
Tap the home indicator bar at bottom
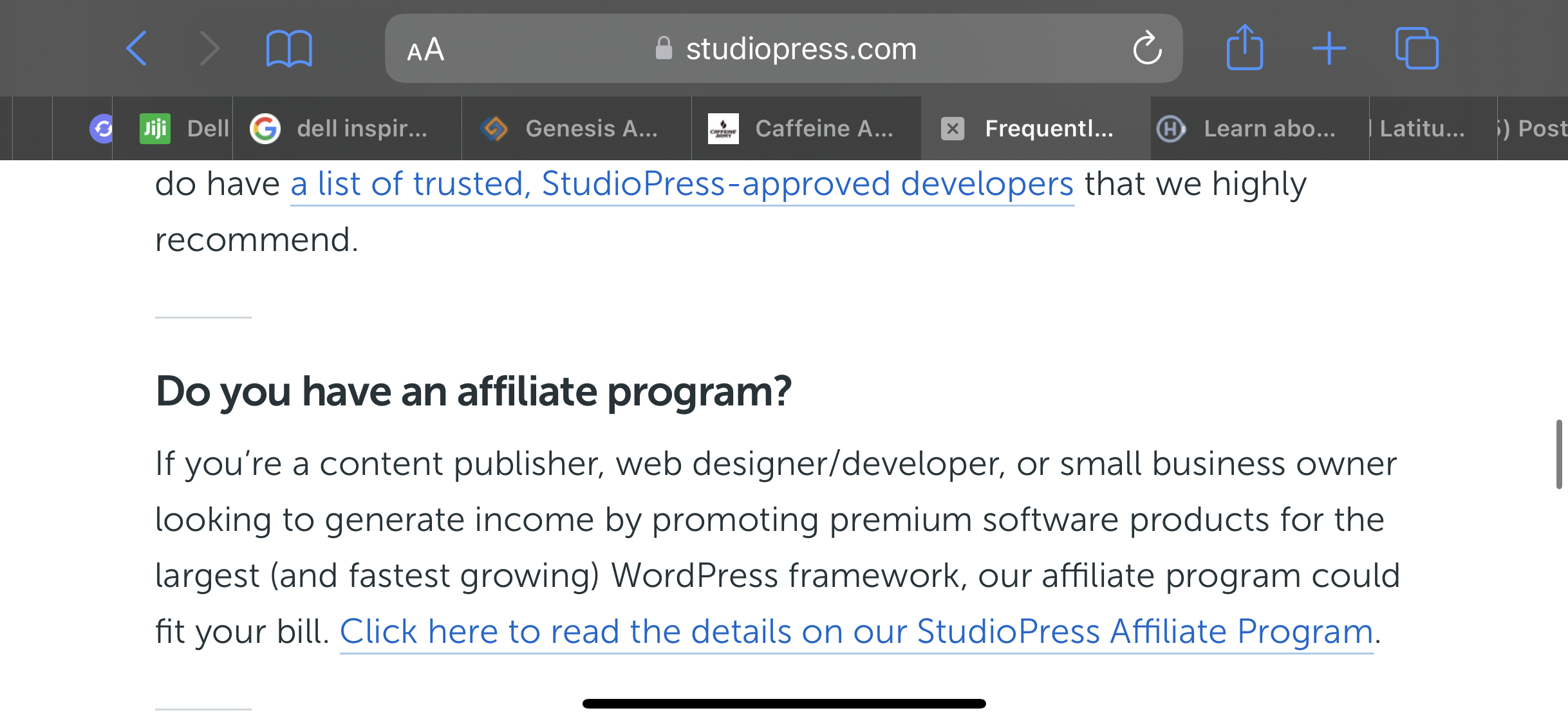784,703
